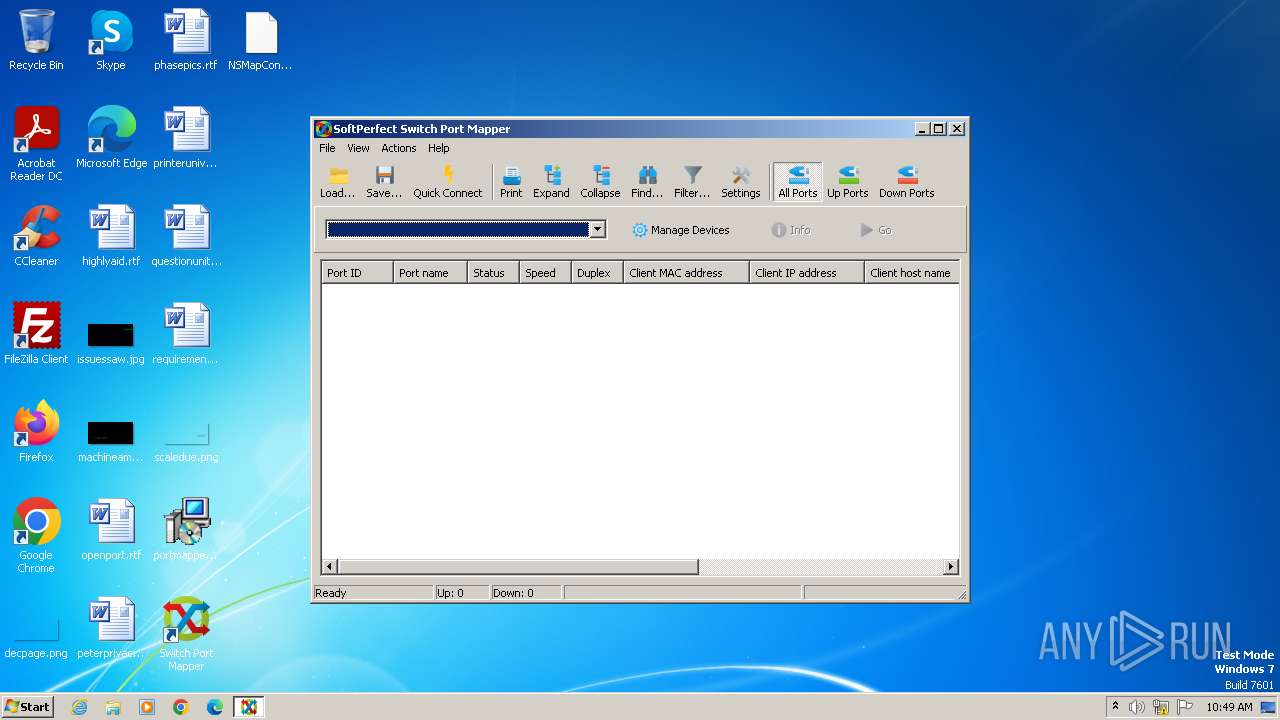
Task: Open Settings from the toolbar
Action: 741,182
